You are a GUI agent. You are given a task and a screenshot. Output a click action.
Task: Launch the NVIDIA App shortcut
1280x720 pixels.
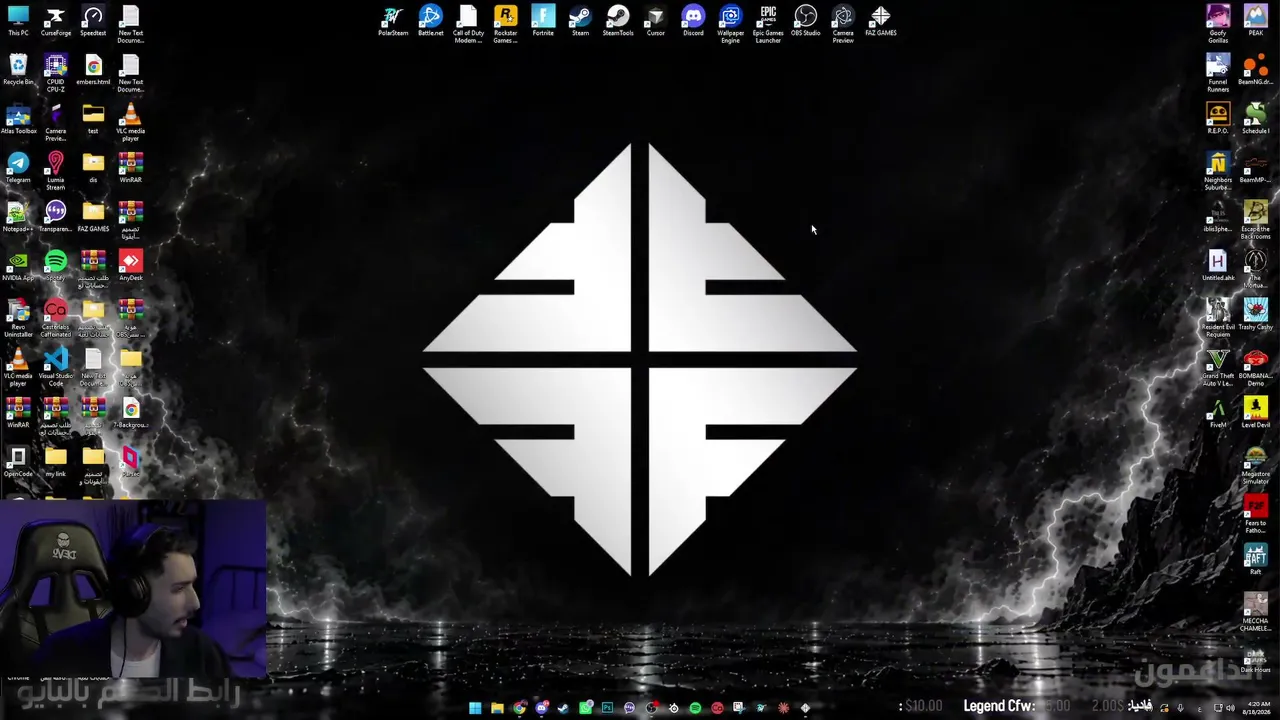18,266
